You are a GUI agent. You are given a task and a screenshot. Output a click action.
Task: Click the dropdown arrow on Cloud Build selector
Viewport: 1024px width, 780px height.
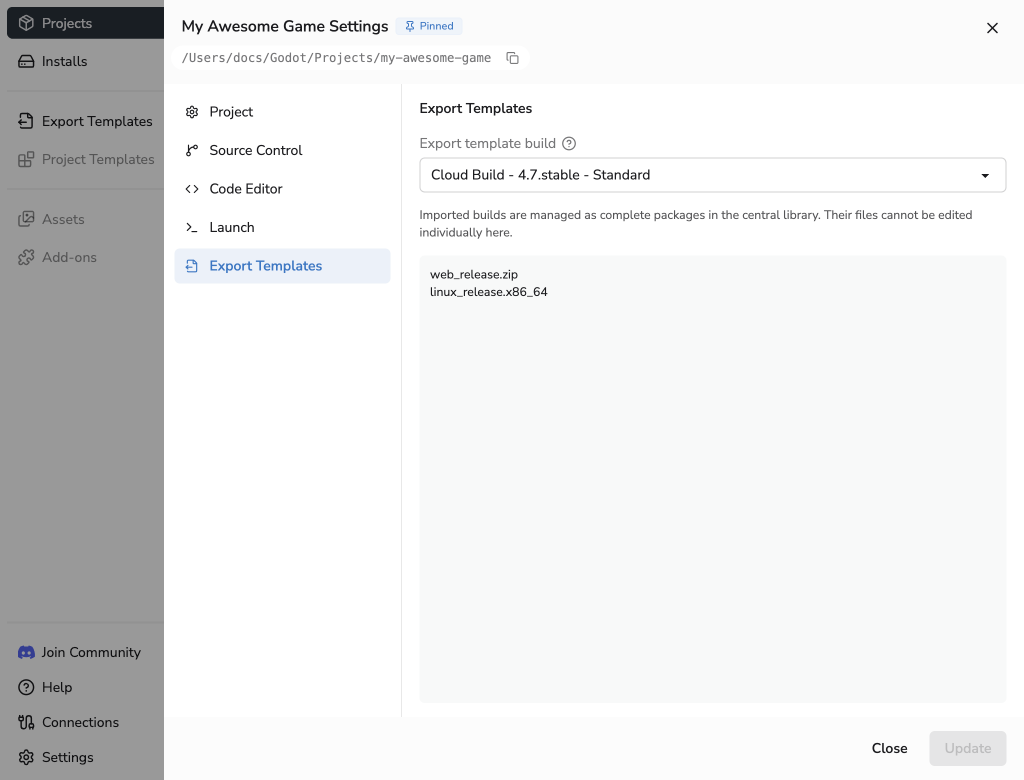pos(985,175)
